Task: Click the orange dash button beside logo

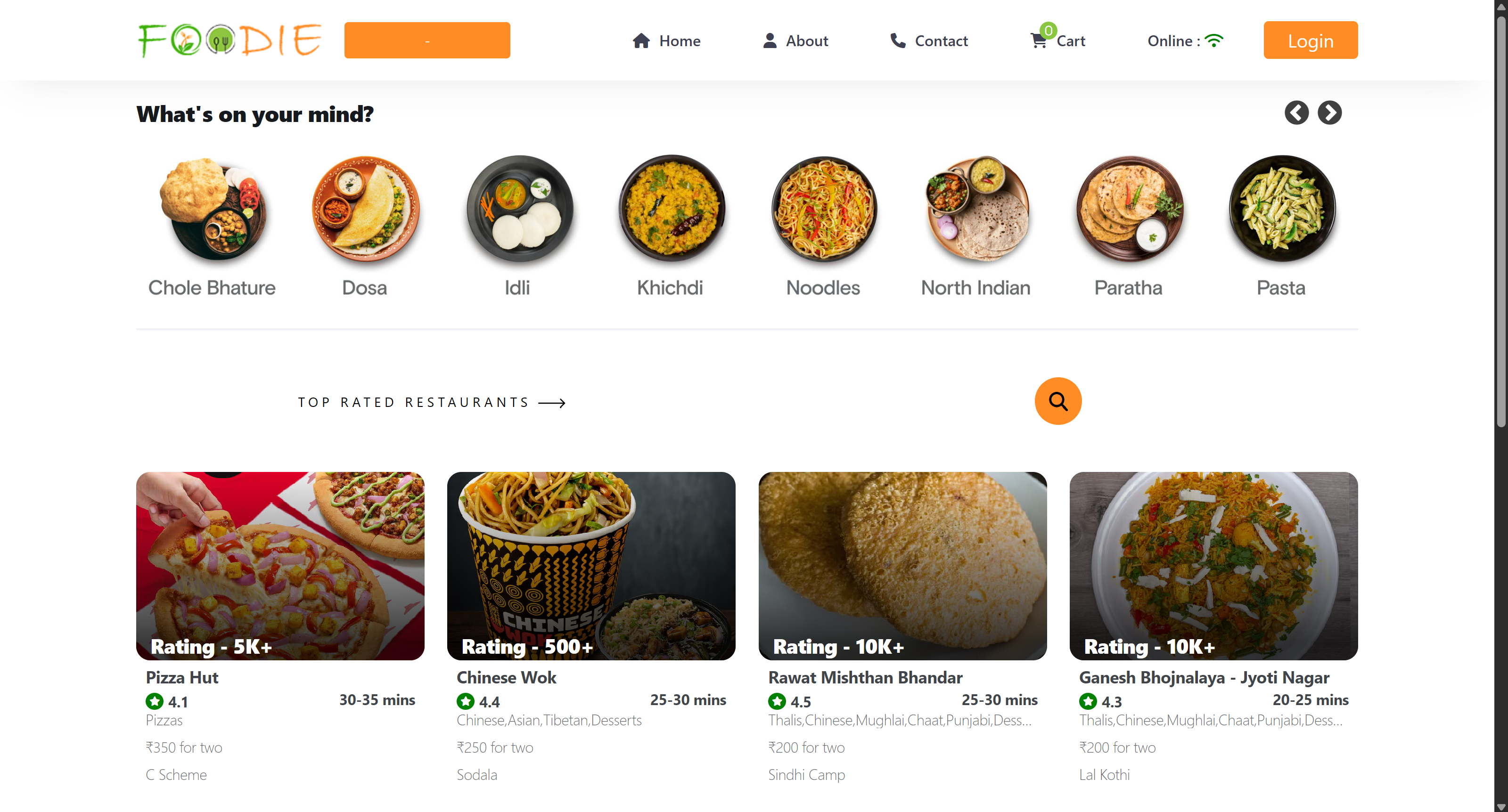Action: pyautogui.click(x=427, y=41)
